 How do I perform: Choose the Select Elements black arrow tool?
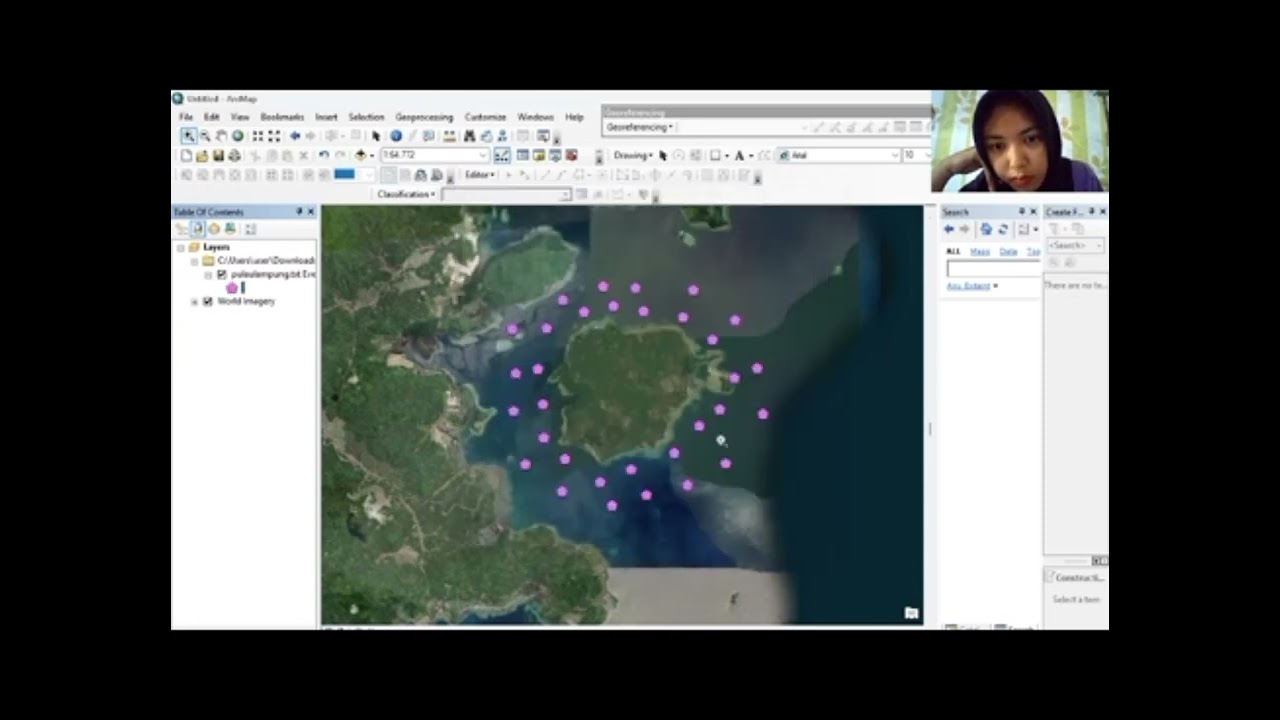[x=376, y=136]
